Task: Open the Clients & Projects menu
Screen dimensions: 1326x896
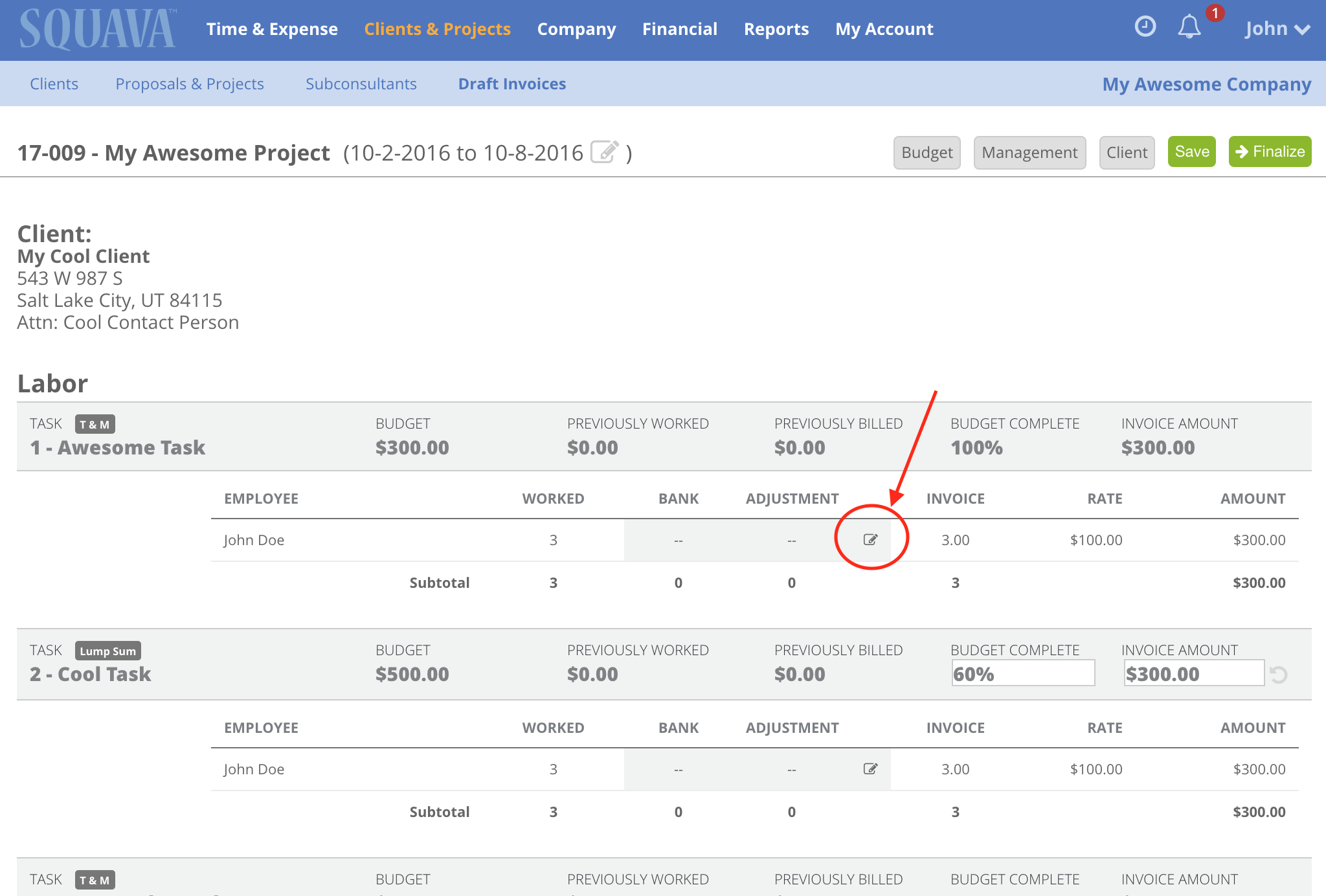Action: pyautogui.click(x=437, y=29)
